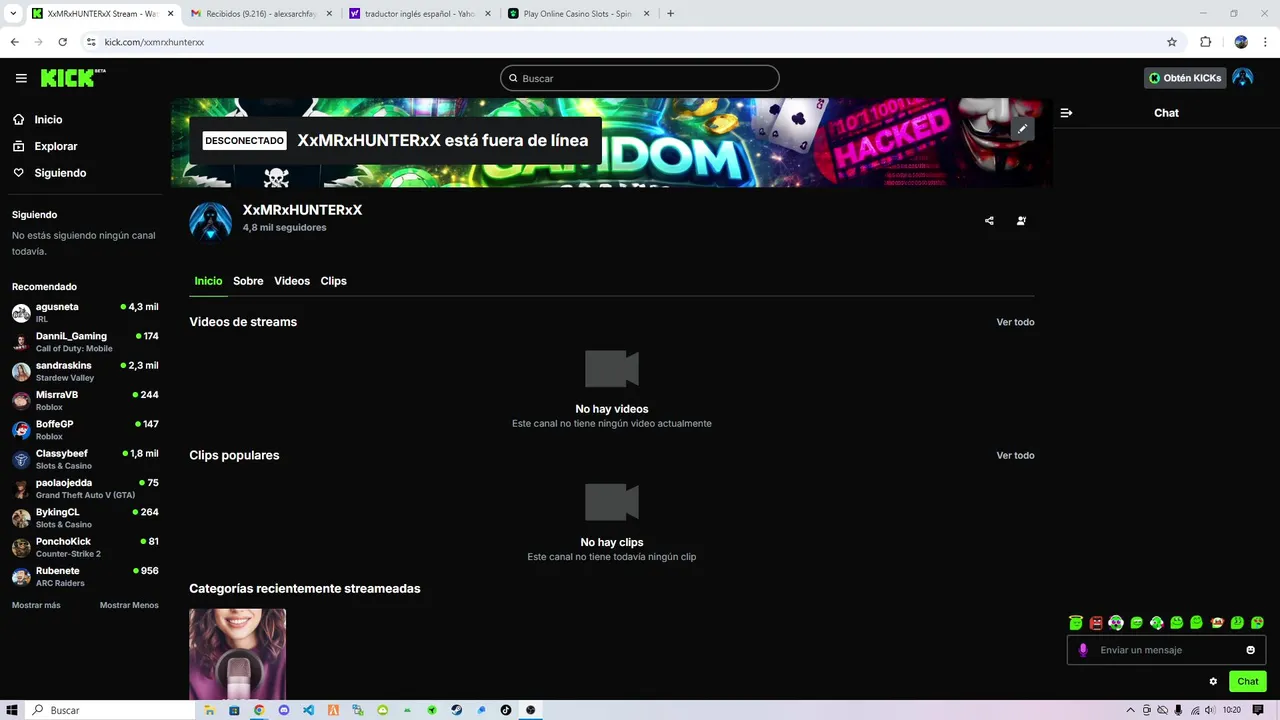Open the recently streamed category thumbnail

coord(237,654)
